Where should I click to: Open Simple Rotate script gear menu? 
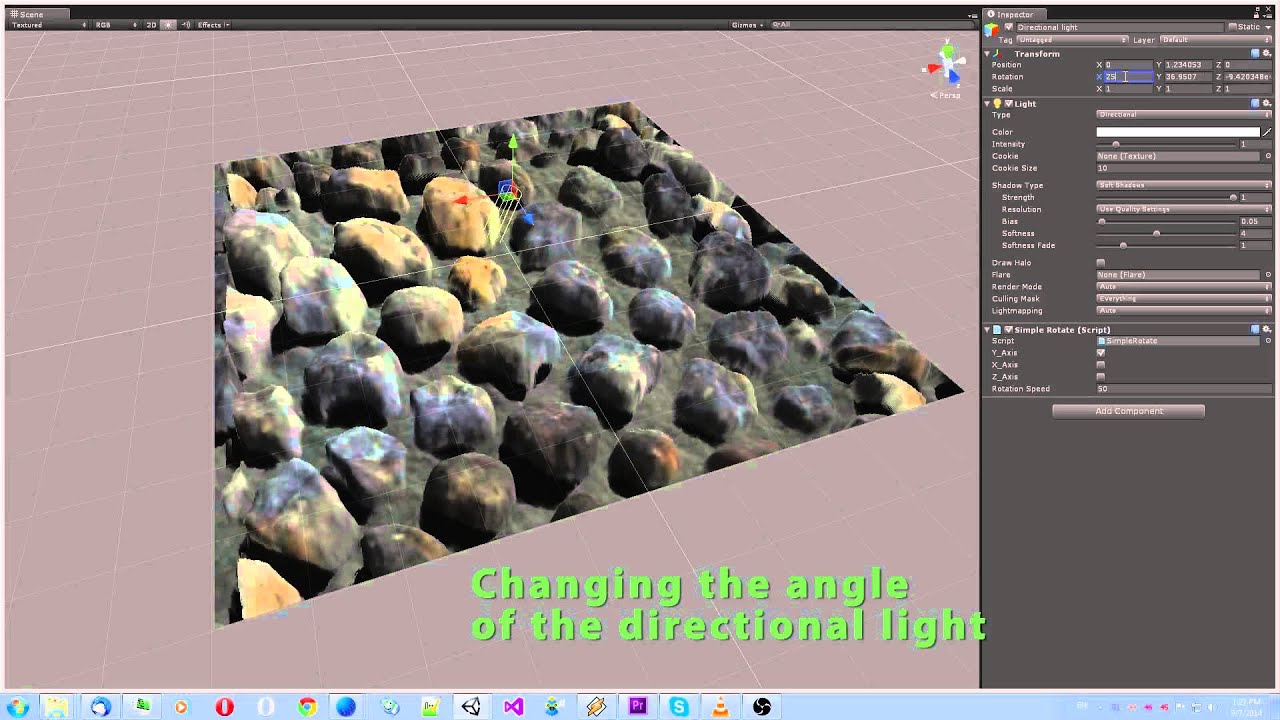coord(1267,329)
